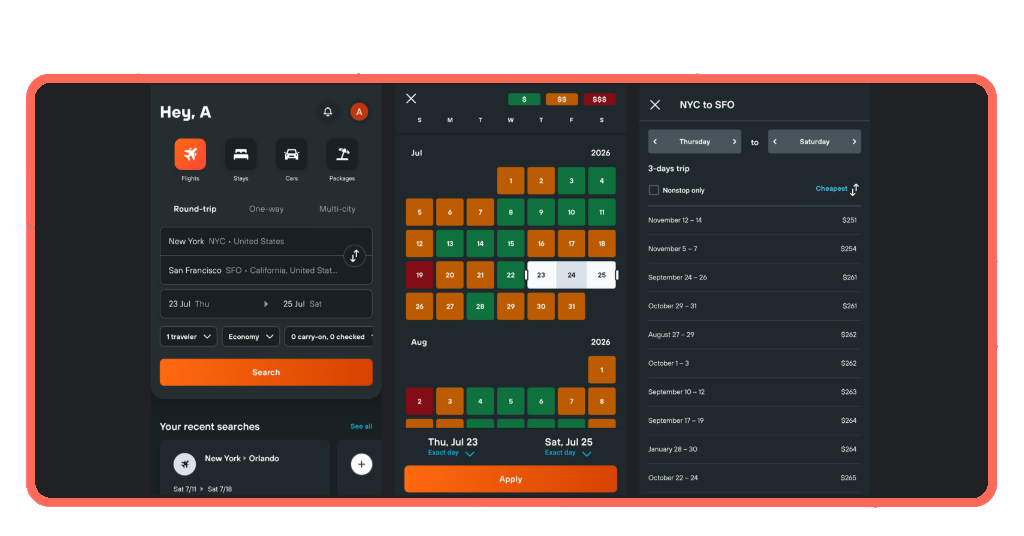Advance Thursday to the next weekday
Screen dimensions: 1024x536
click(x=734, y=142)
